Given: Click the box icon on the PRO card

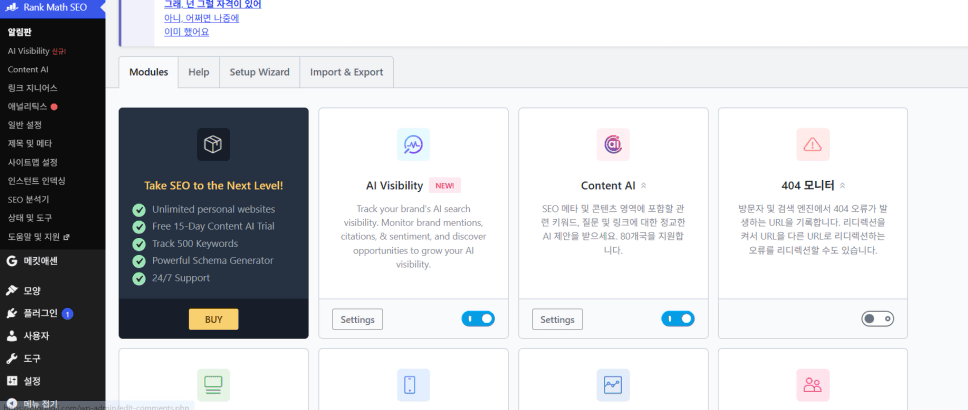Looking at the screenshot, I should tap(213, 144).
